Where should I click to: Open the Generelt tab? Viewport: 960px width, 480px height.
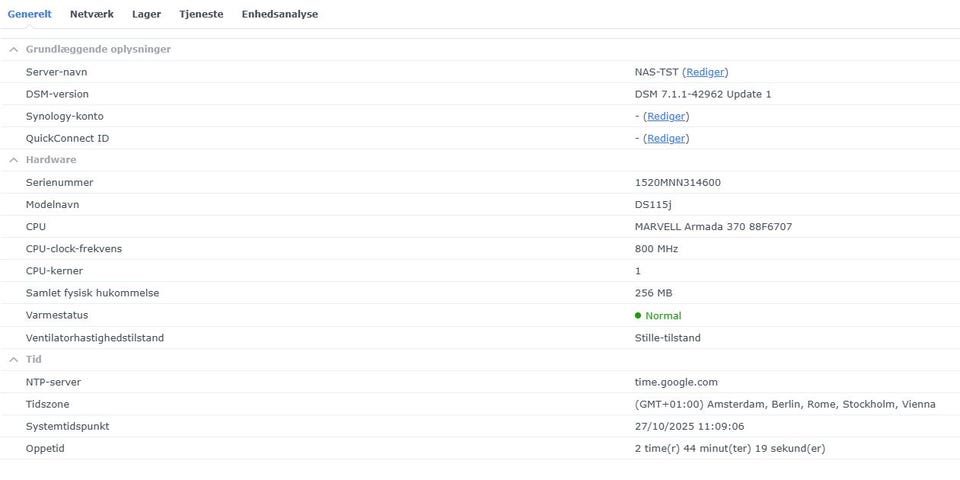[29, 14]
